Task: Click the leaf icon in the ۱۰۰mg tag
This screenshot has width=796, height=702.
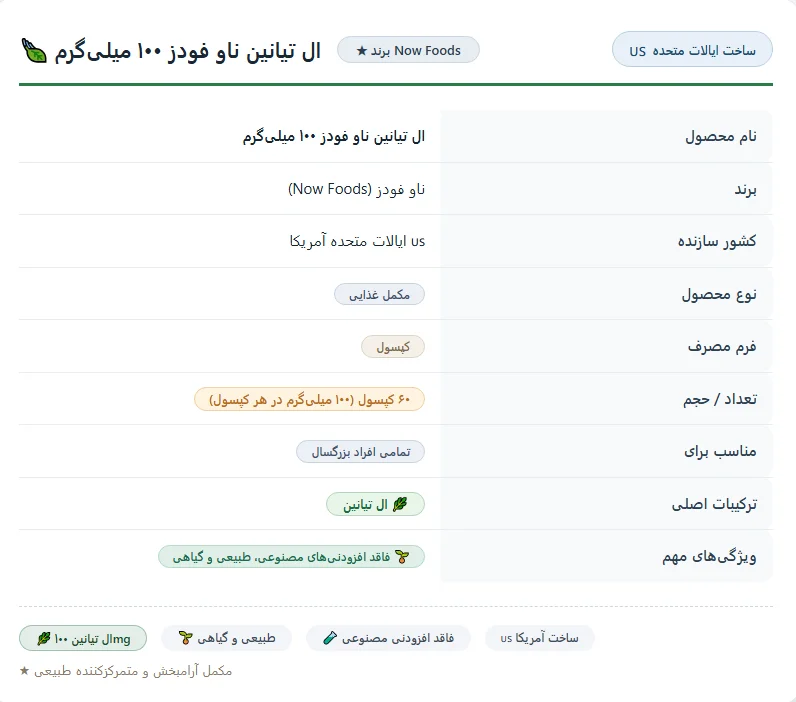Action: coord(44,639)
